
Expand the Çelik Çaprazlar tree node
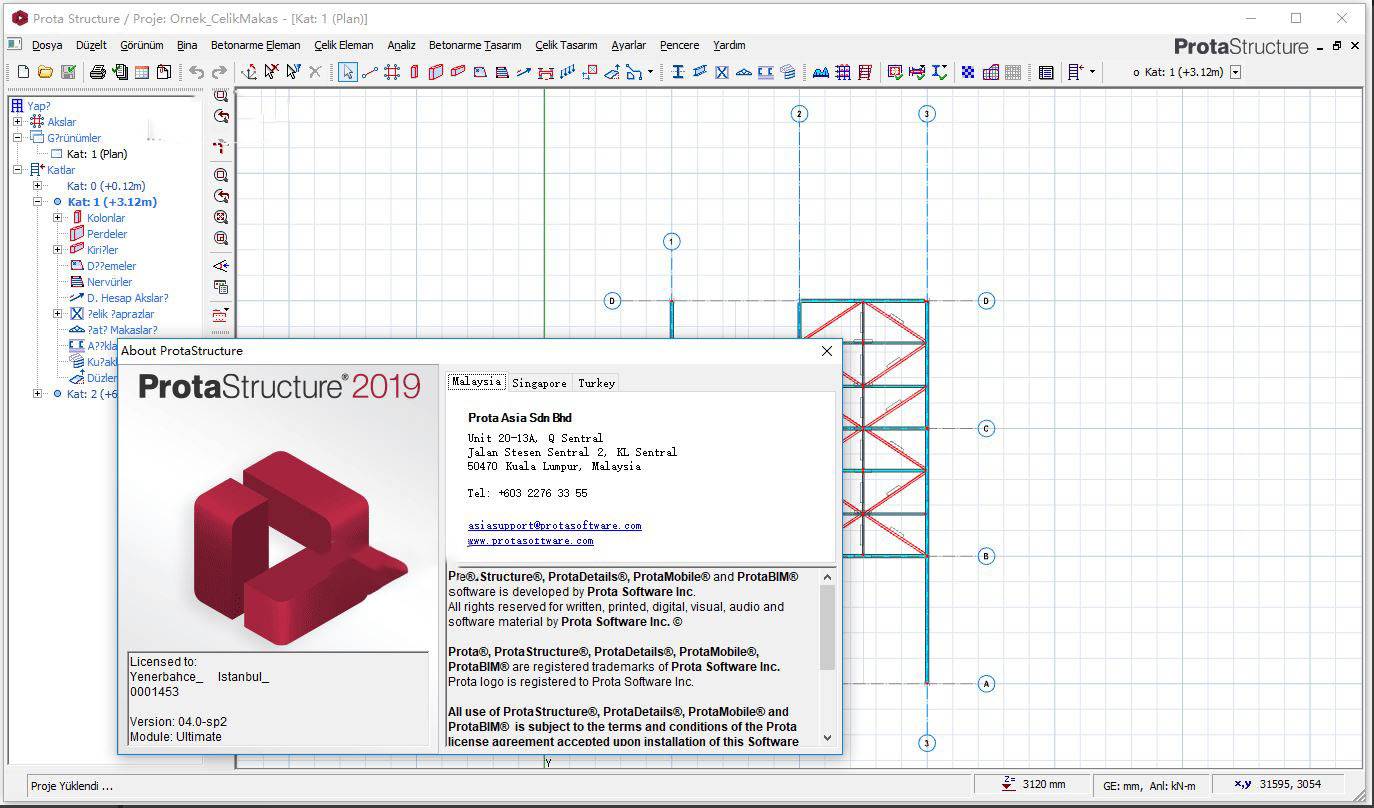click(57, 314)
